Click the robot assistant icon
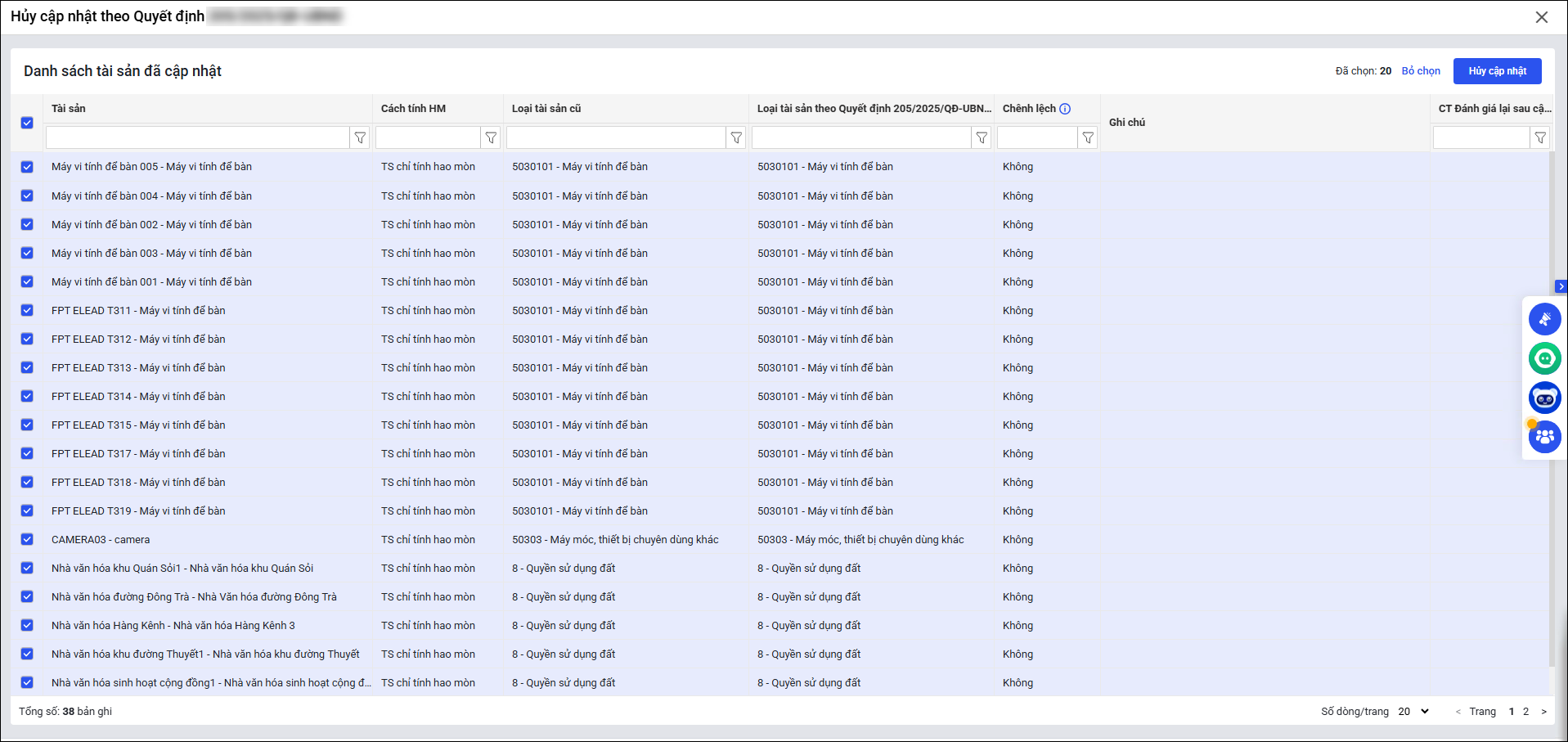The width and height of the screenshot is (1568, 742). click(1544, 398)
